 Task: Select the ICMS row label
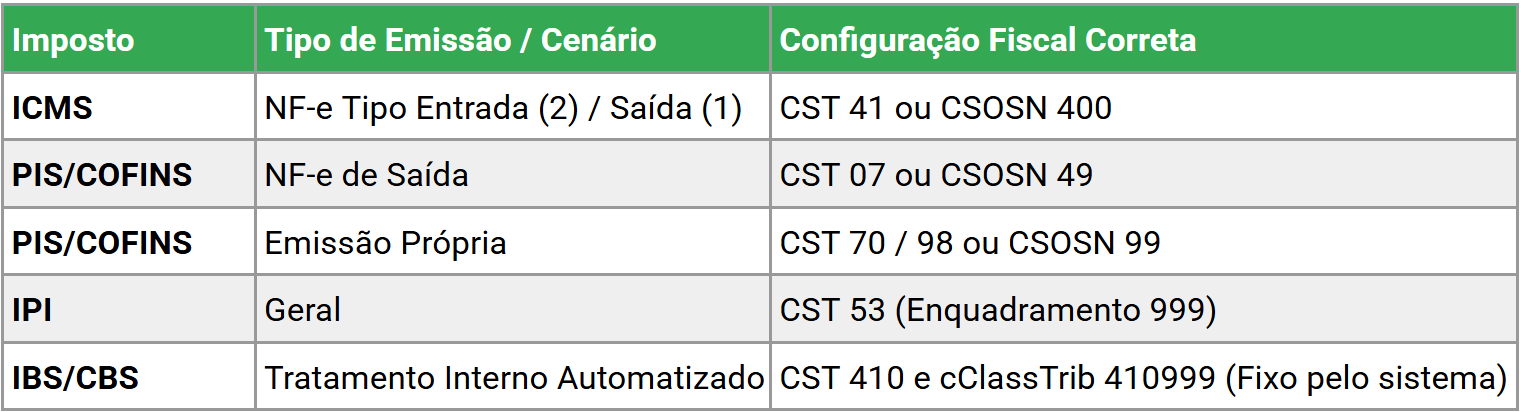[51, 107]
